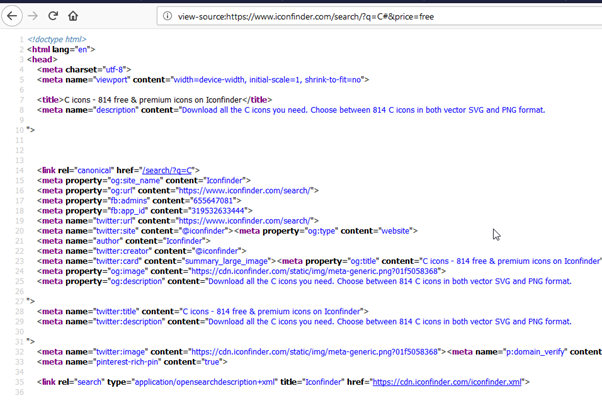Click the html lang="en" tag

[61, 50]
